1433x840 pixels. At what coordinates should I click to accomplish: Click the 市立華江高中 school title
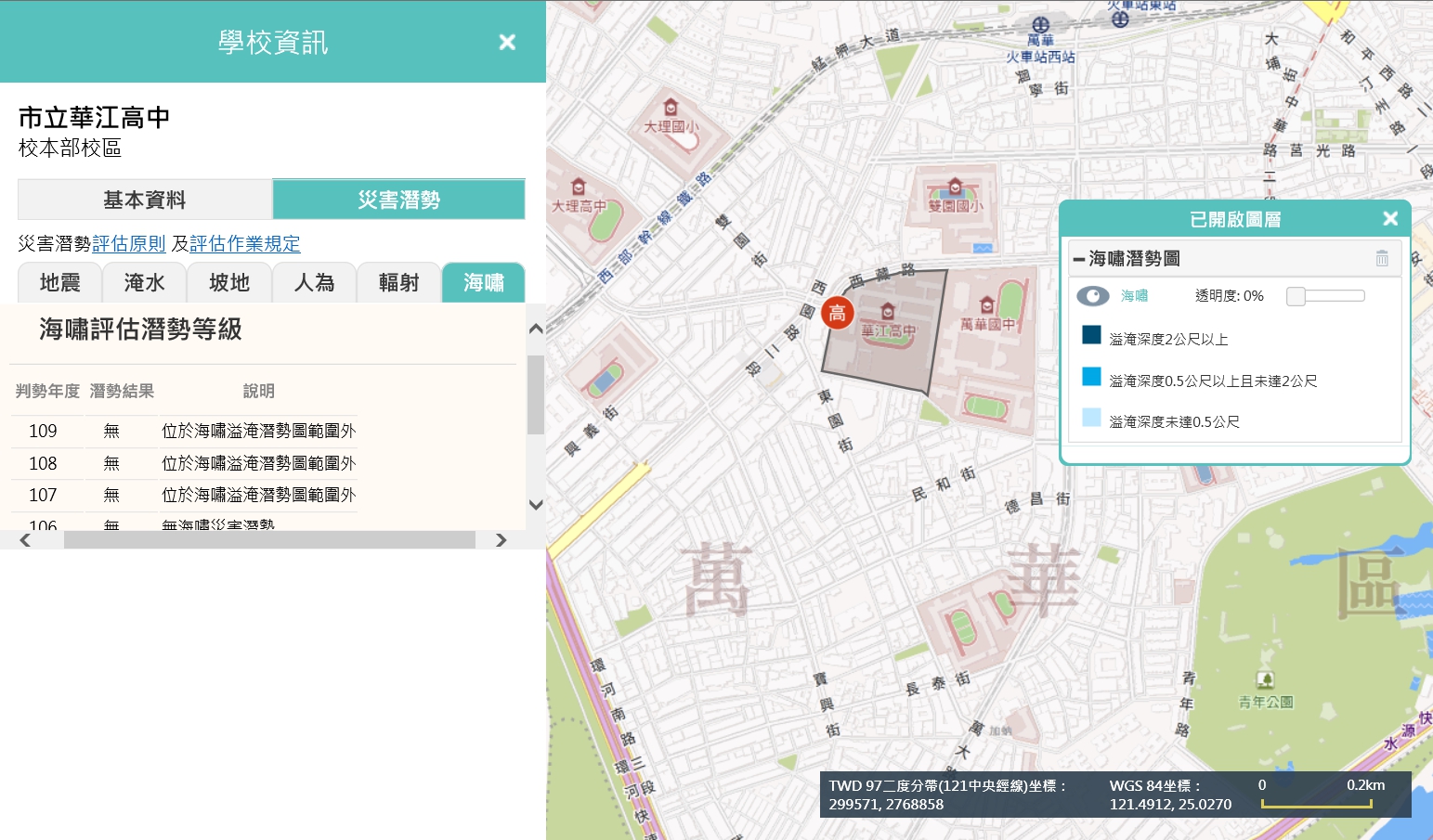pyautogui.click(x=95, y=118)
